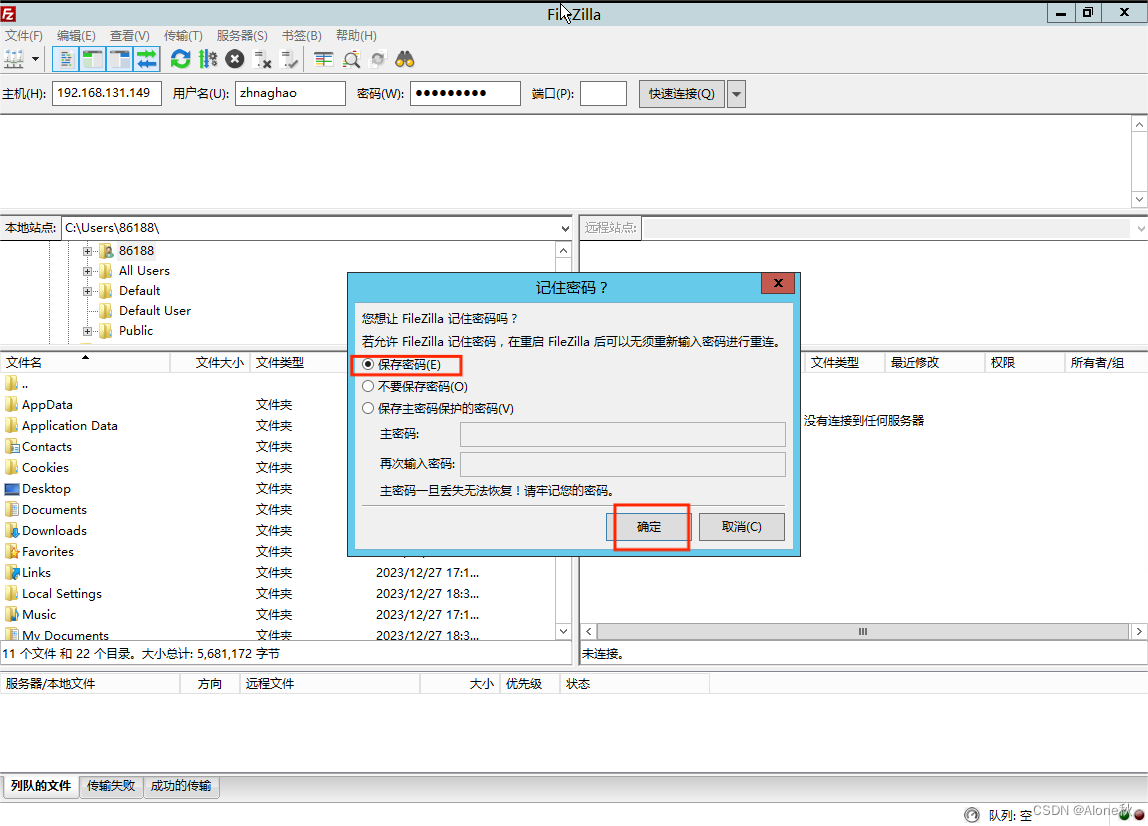Click the host address input field

click(107, 93)
